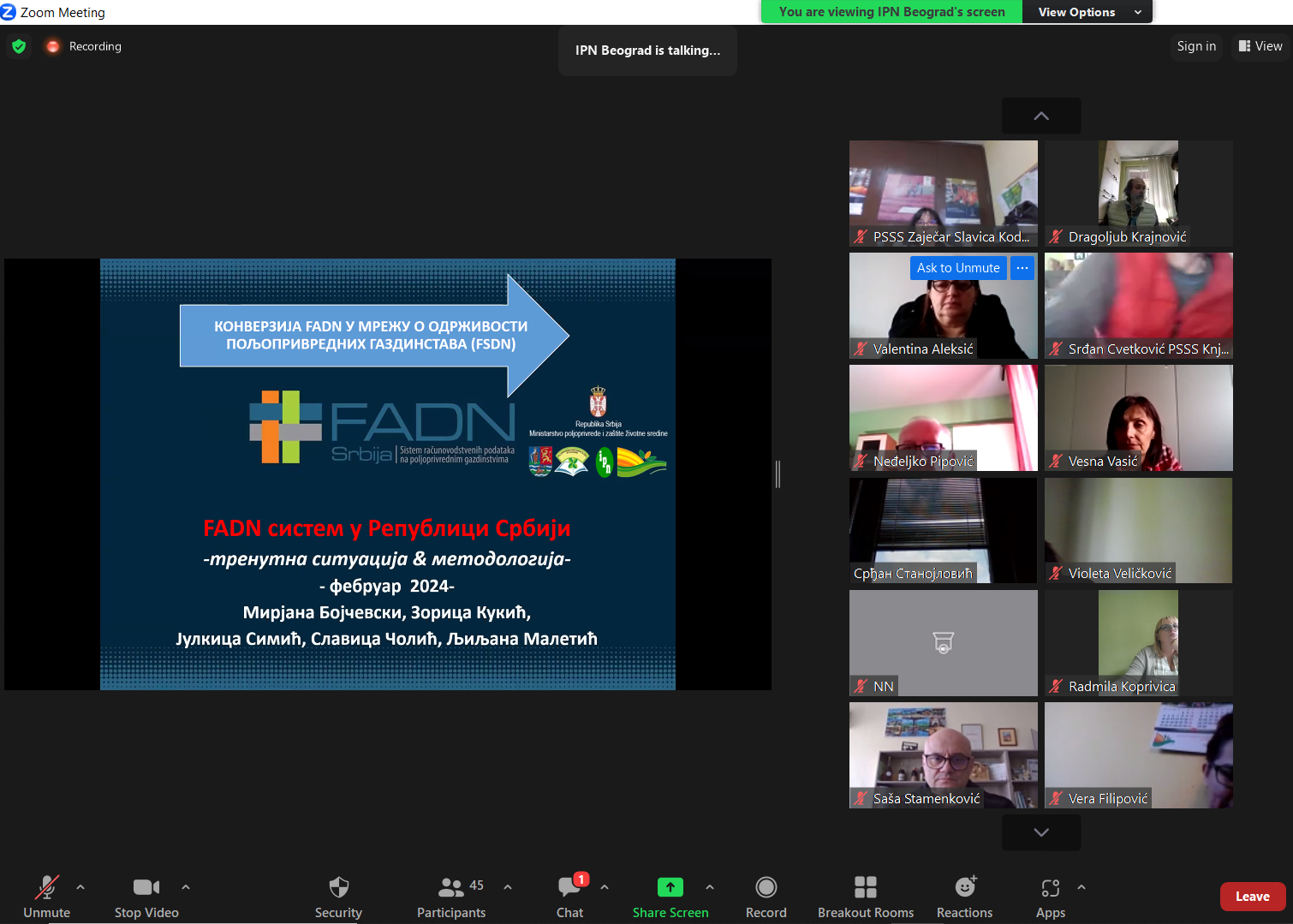Click the 'IPN Beograd is talking...' notification
Viewport: 1293px width, 924px height.
point(647,51)
